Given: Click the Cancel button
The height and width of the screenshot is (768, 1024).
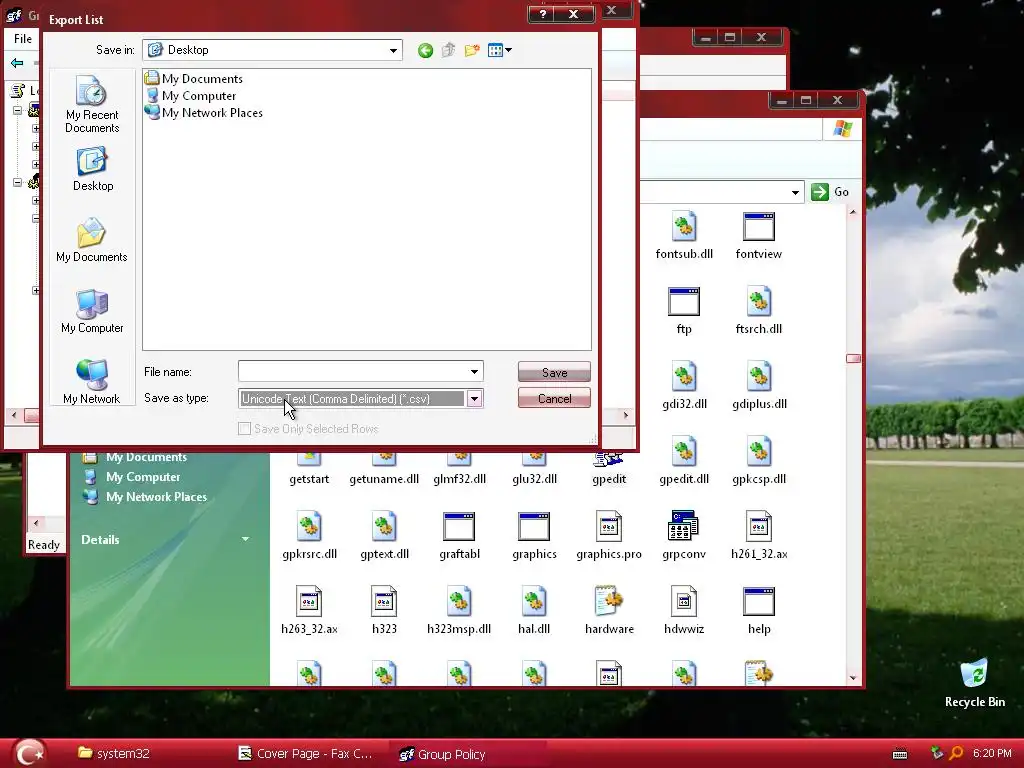Looking at the screenshot, I should (x=554, y=398).
